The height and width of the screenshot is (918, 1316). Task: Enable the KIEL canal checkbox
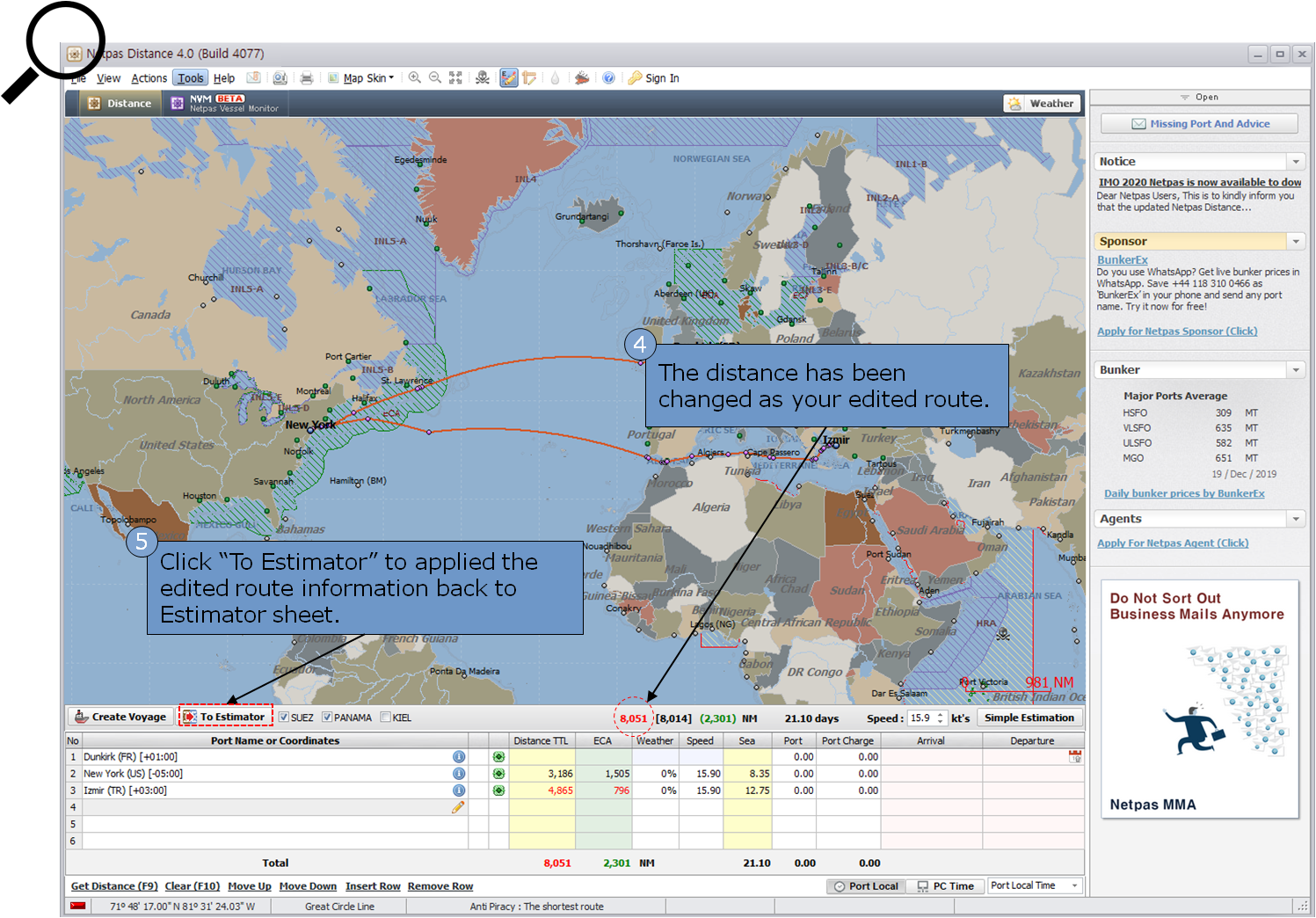[385, 718]
